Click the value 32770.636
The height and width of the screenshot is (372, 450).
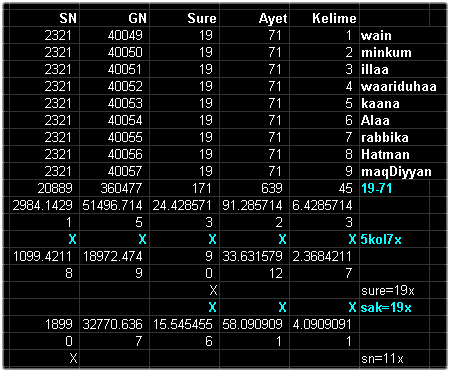click(x=112, y=324)
